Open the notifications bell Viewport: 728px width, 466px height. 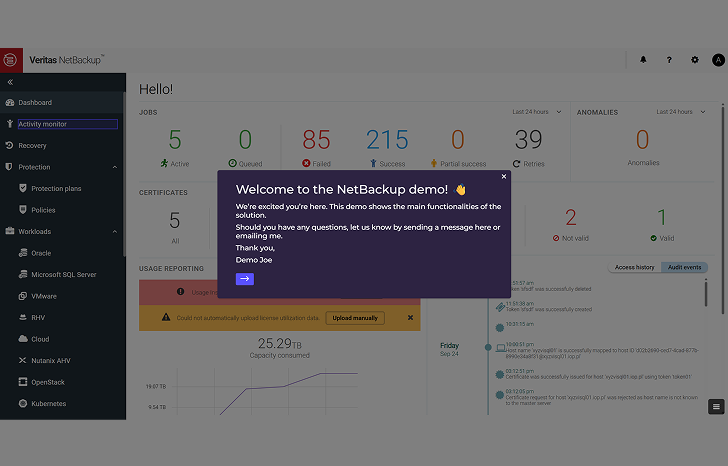point(643,59)
